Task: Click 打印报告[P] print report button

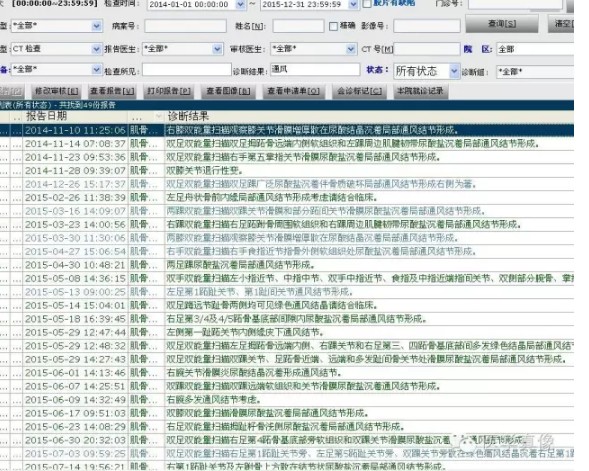Action: point(169,91)
